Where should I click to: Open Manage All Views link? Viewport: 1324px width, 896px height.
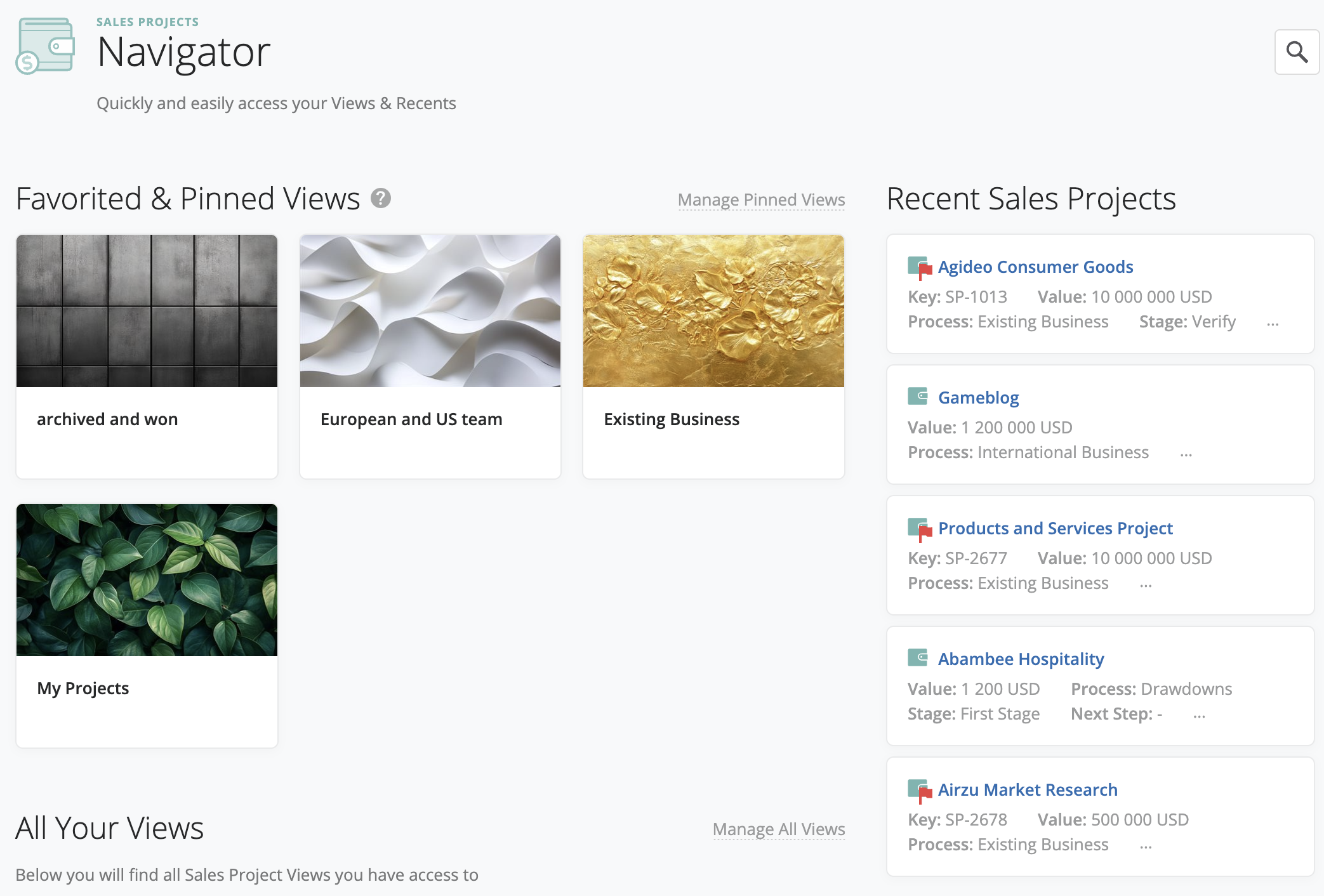click(x=779, y=829)
